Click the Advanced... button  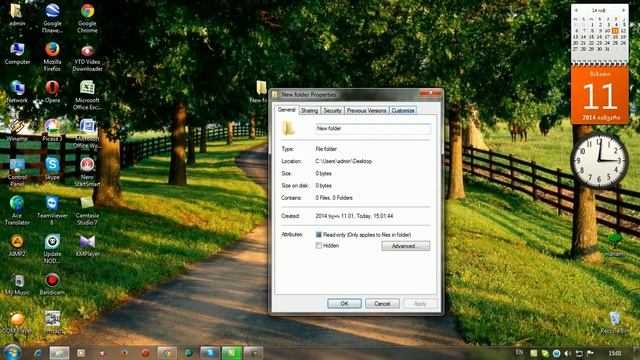click(406, 246)
